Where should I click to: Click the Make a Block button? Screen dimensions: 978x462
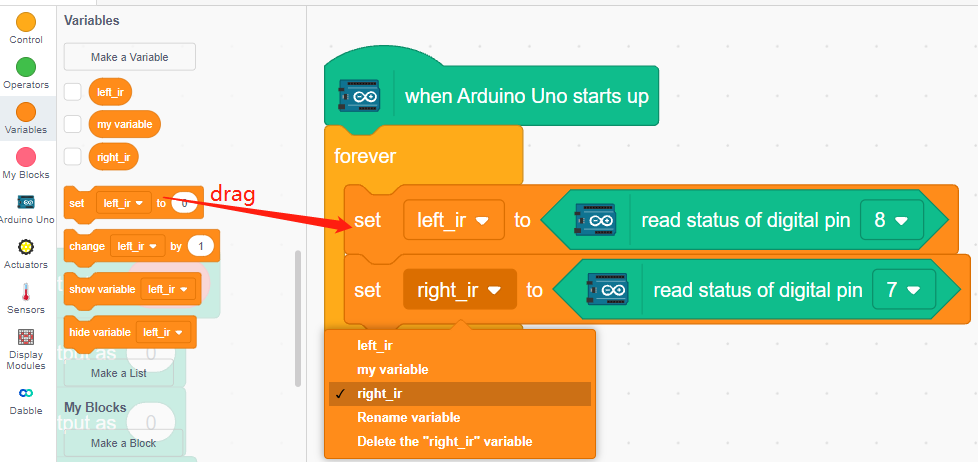[x=123, y=443]
